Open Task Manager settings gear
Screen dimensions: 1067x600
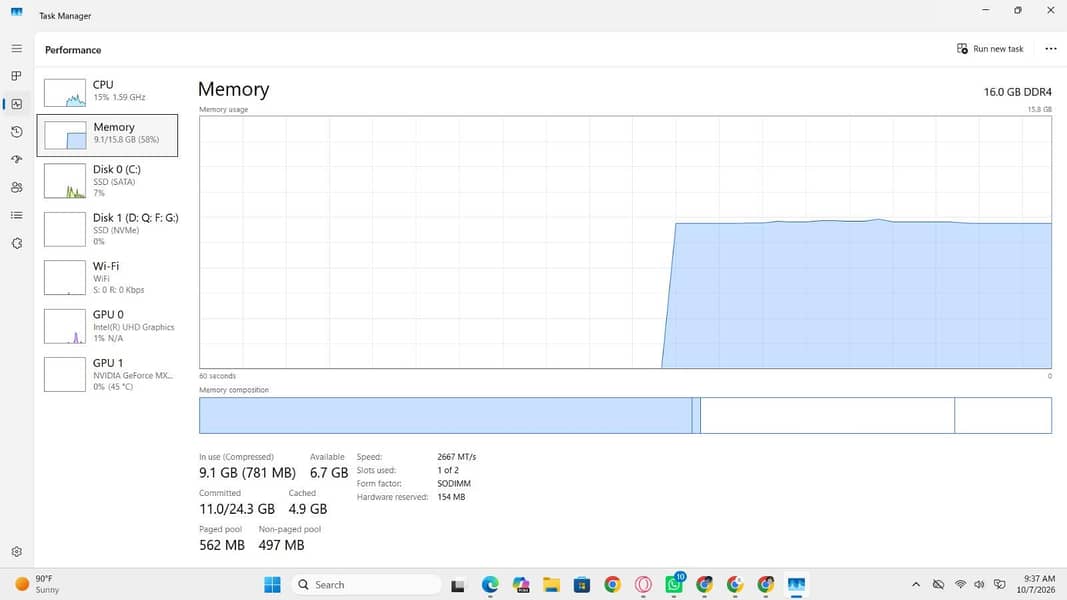point(17,552)
